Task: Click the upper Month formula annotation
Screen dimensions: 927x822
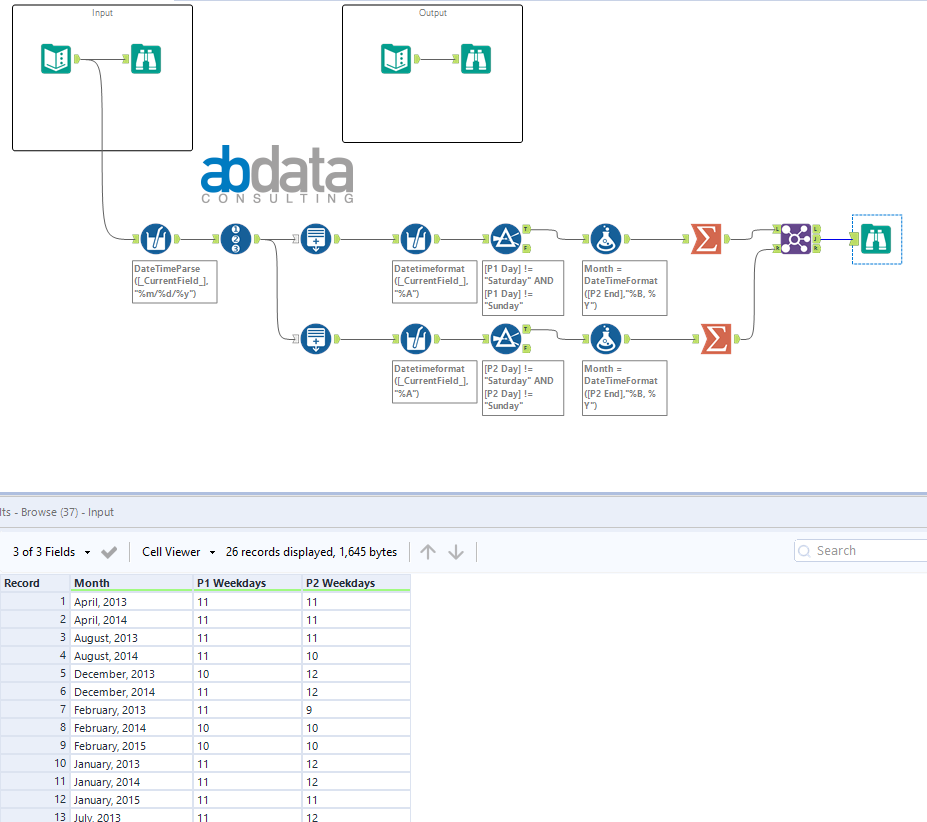Action: [625, 288]
